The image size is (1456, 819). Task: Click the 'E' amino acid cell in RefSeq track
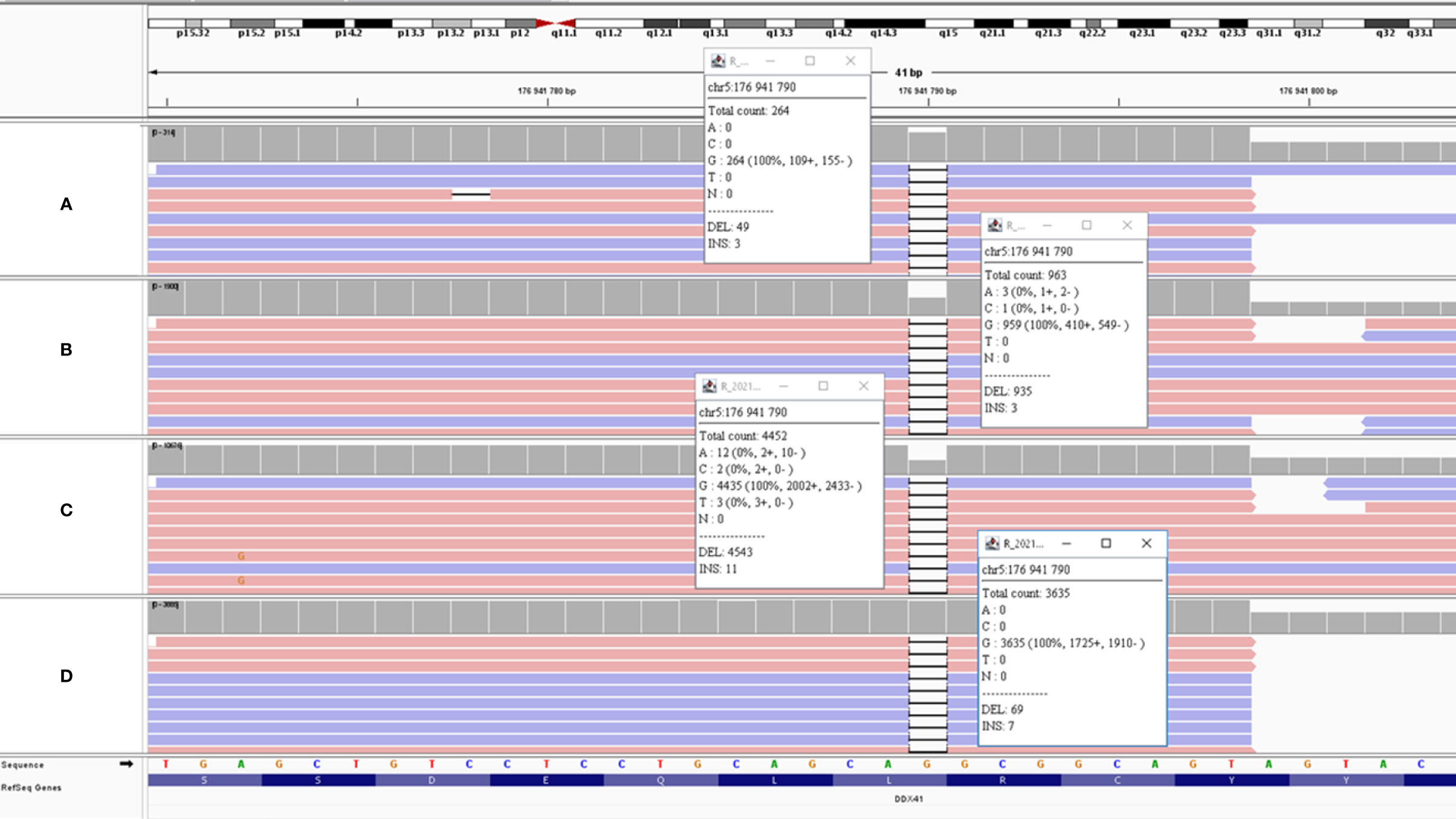(x=546, y=780)
